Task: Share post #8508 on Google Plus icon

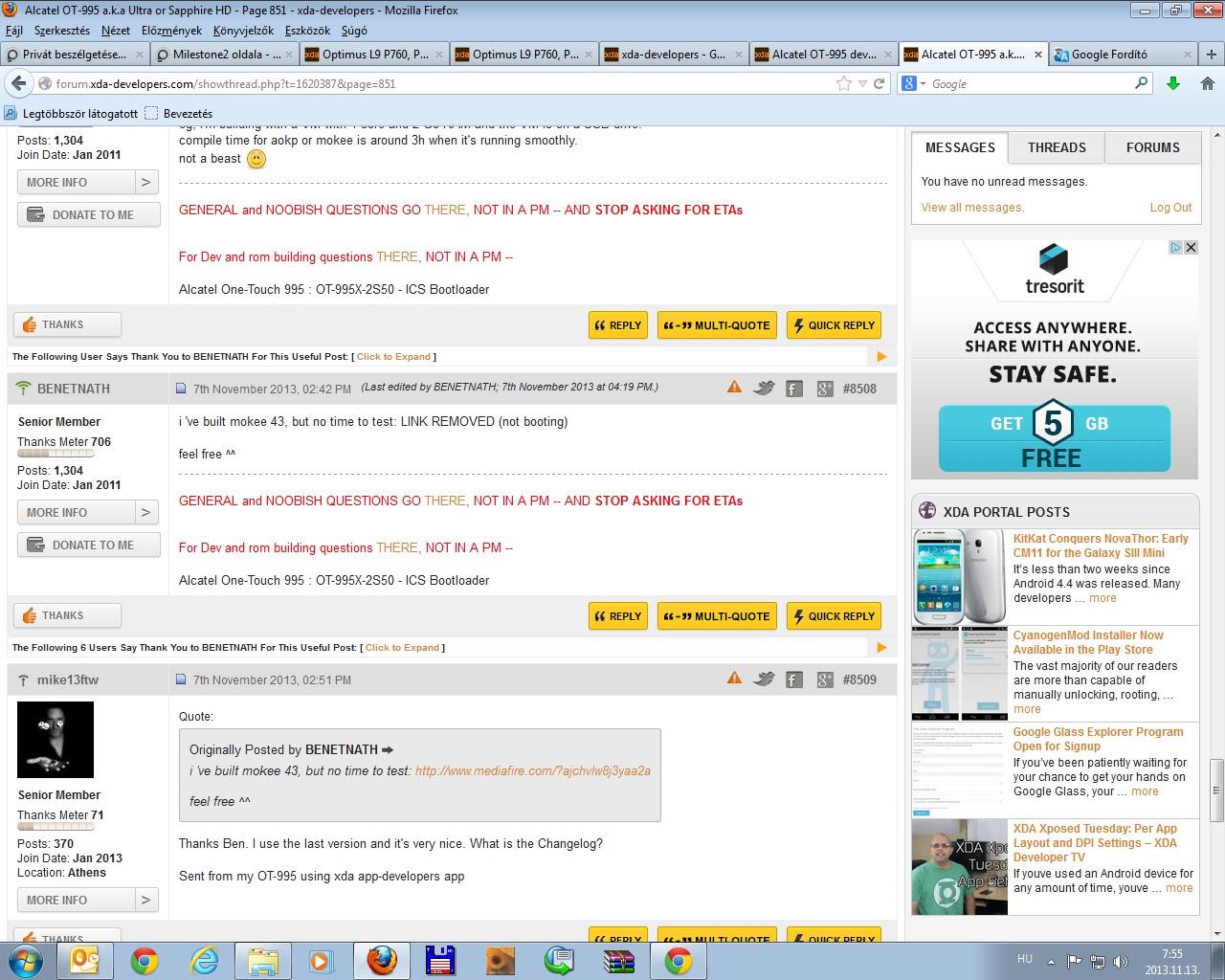Action: [x=825, y=389]
